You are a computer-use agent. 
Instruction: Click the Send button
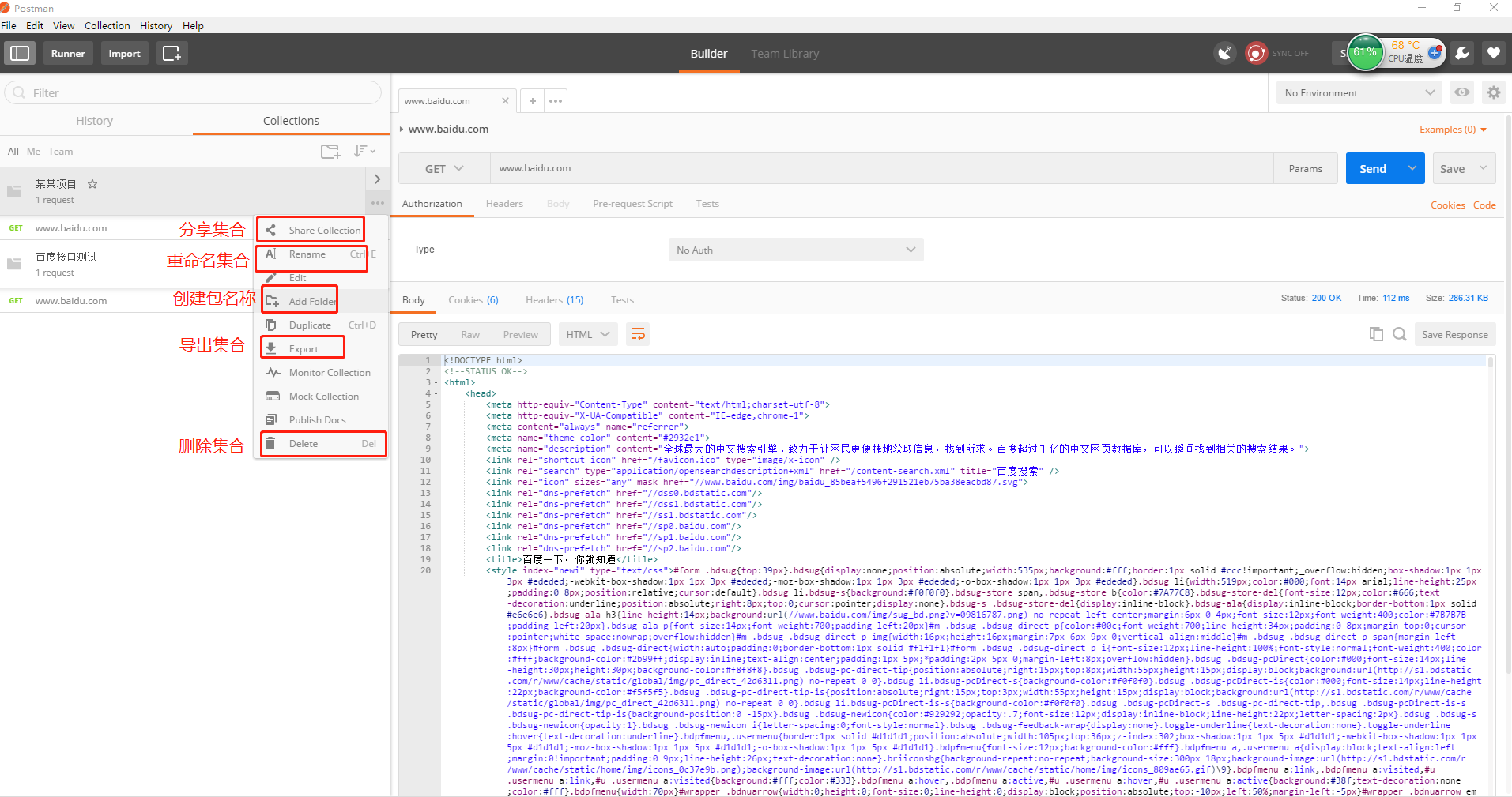tap(1373, 168)
